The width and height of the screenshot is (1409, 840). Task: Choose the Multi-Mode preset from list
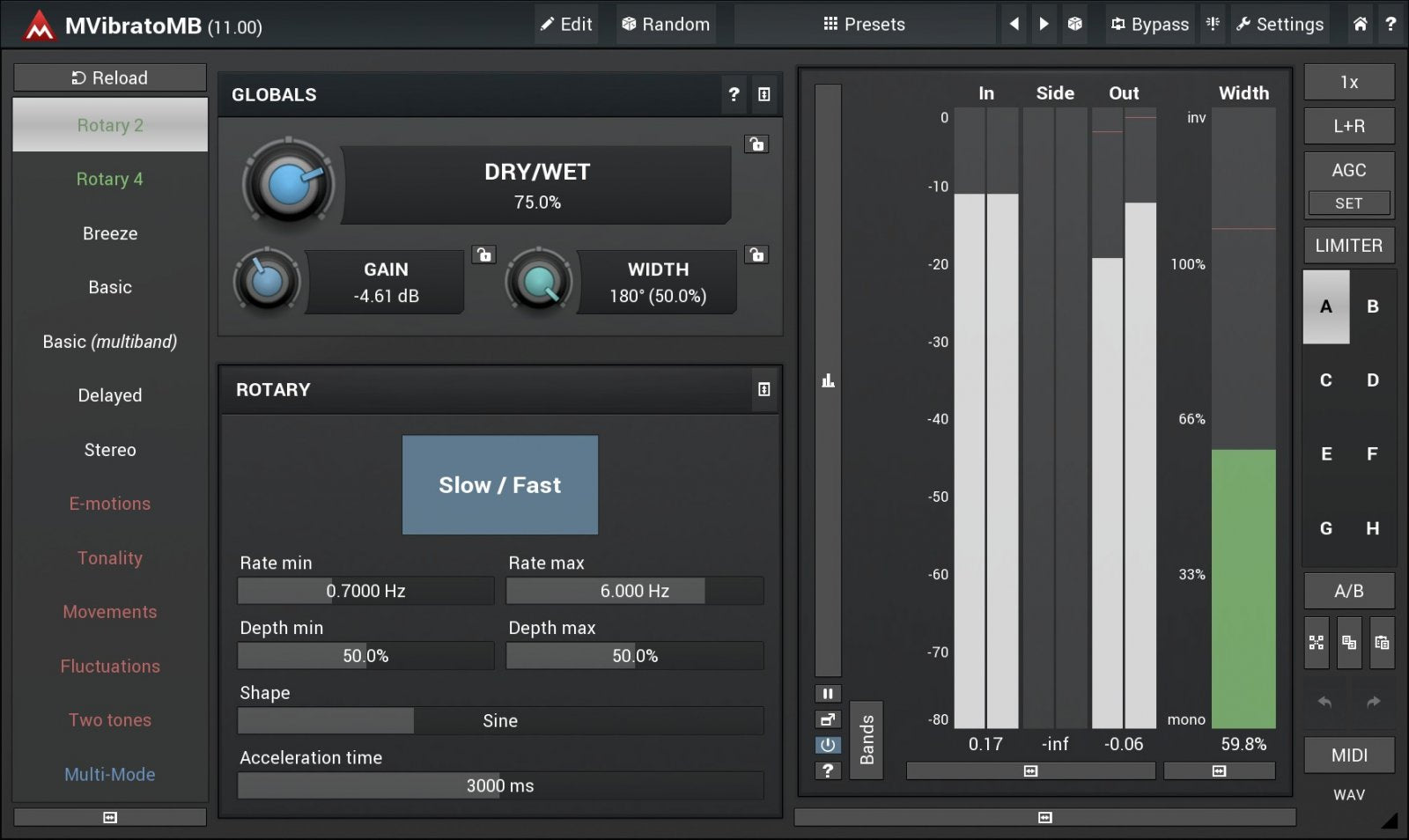coord(110,774)
